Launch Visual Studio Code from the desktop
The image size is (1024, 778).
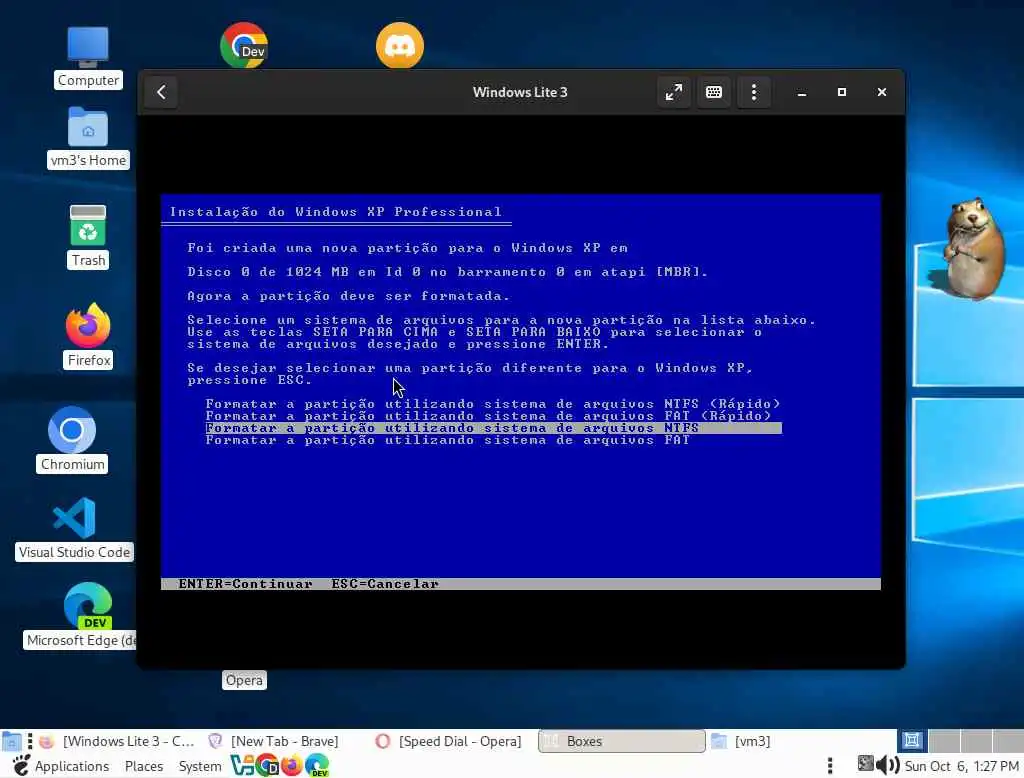pos(74,528)
